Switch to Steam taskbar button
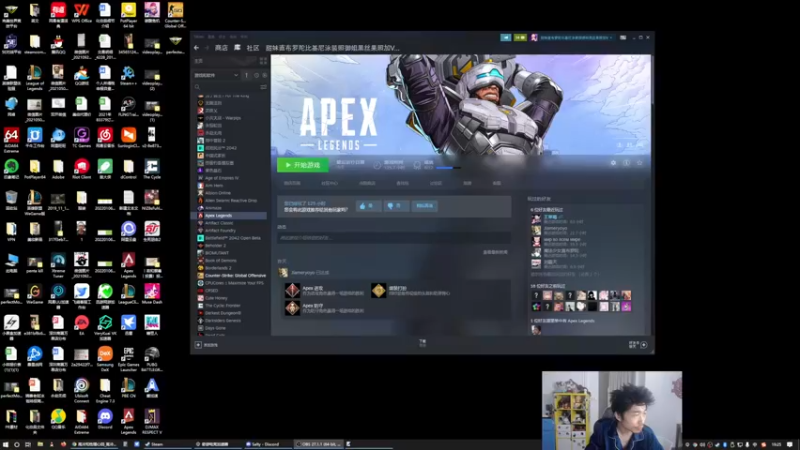Viewport: 800px width, 450px height. tap(166, 444)
